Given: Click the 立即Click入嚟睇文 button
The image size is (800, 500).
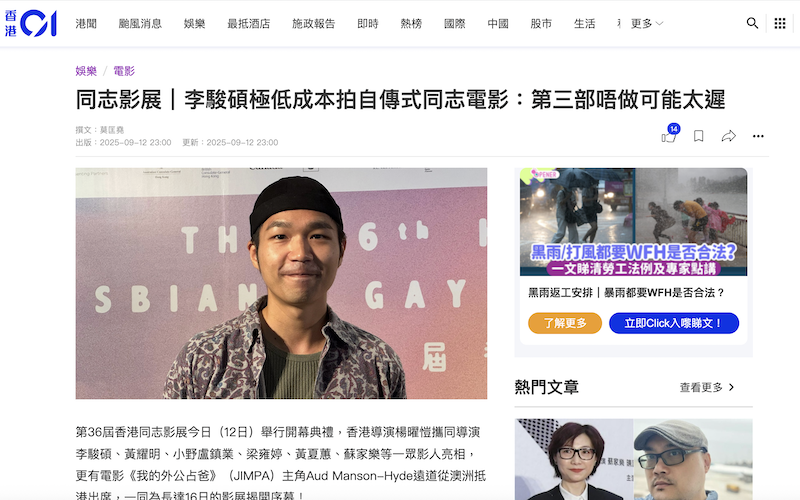Looking at the screenshot, I should tap(674, 323).
